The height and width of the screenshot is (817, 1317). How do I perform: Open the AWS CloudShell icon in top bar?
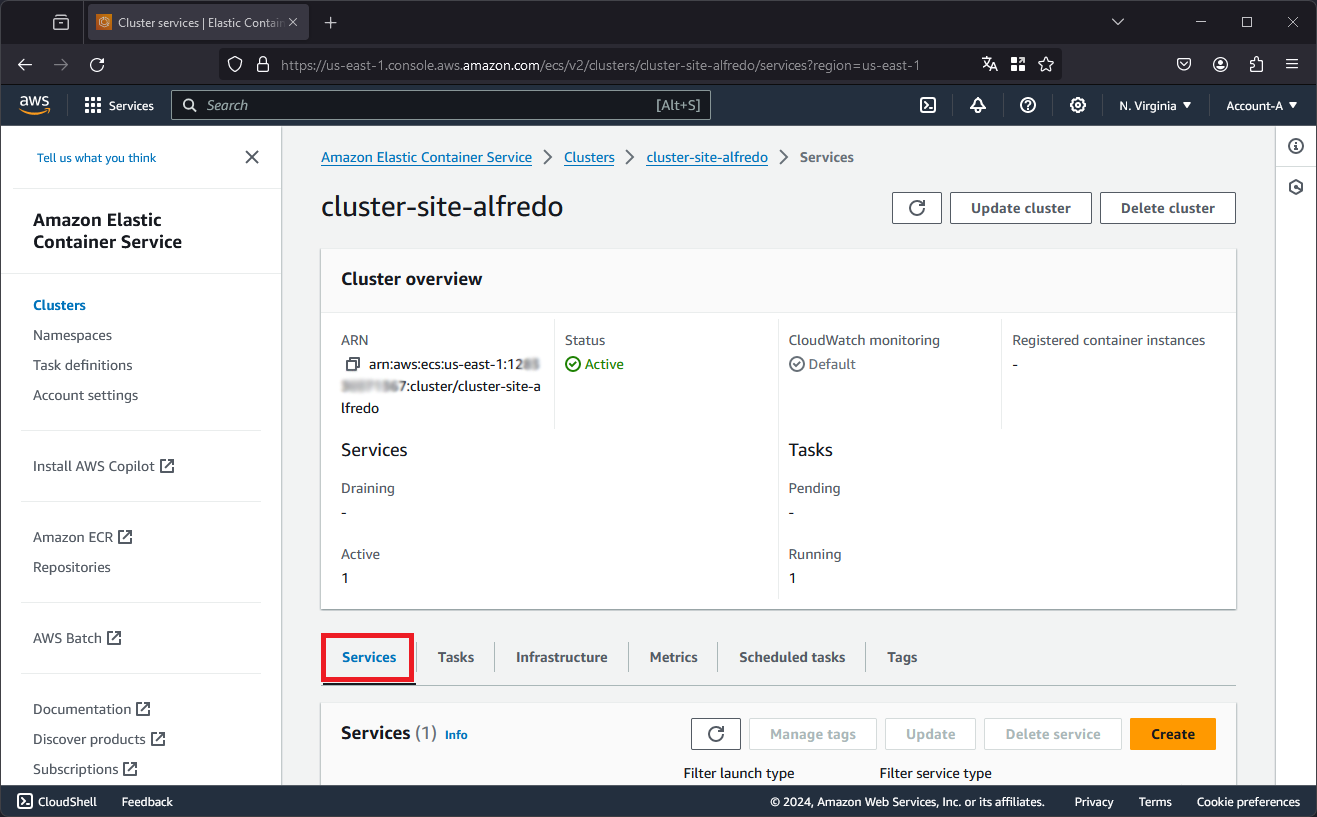pyautogui.click(x=928, y=105)
